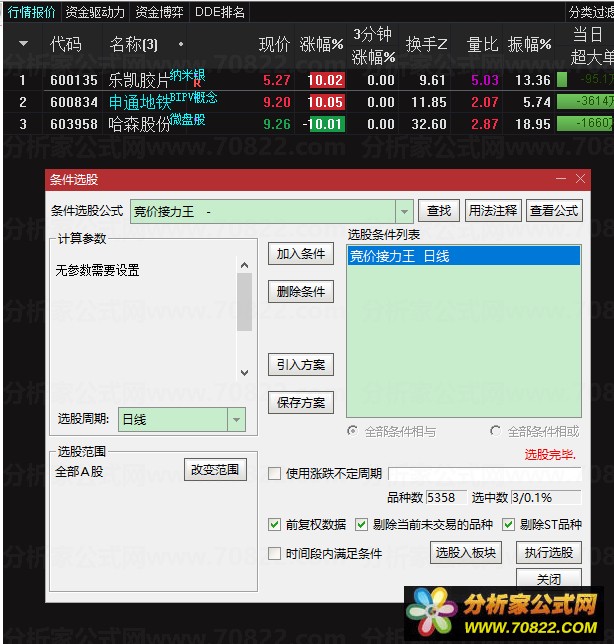
Task: Select stock row 600834 申通地铁
Action: 308,102
